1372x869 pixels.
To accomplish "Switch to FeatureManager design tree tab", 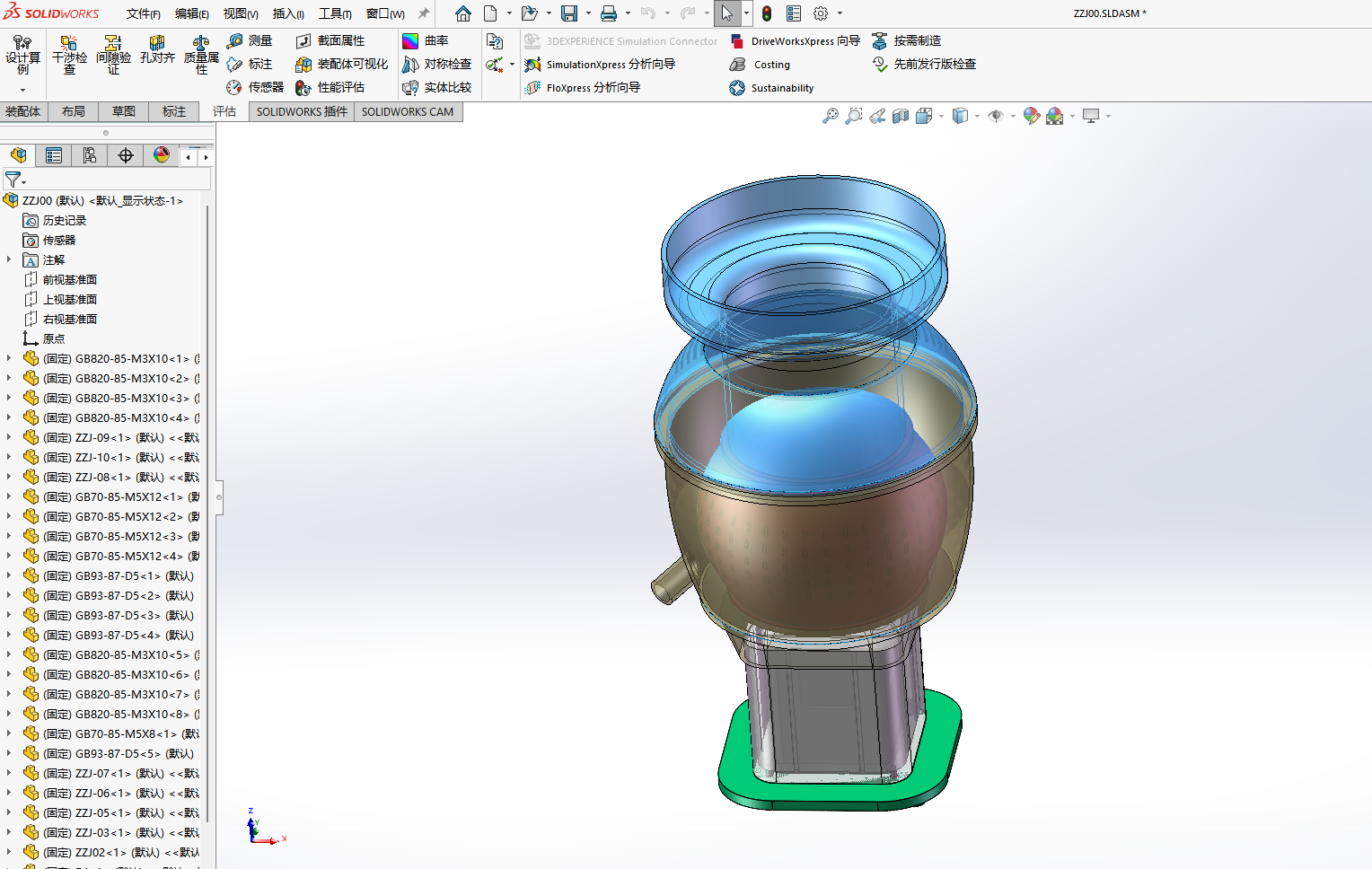I will coord(18,155).
